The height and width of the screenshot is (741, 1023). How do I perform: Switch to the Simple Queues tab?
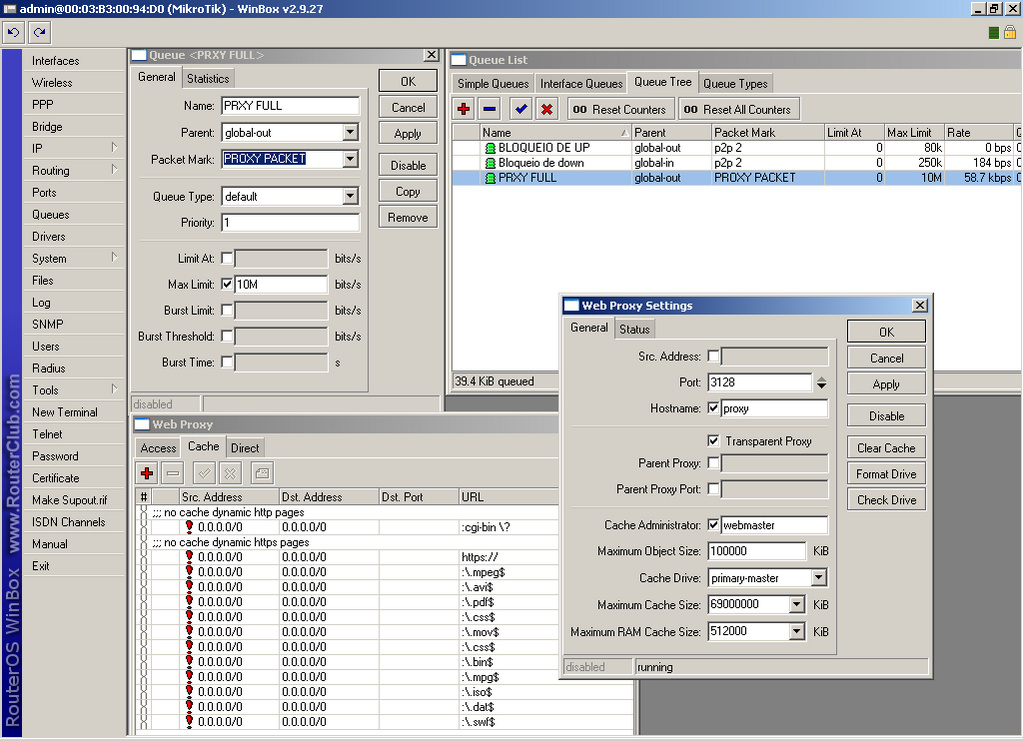(493, 83)
